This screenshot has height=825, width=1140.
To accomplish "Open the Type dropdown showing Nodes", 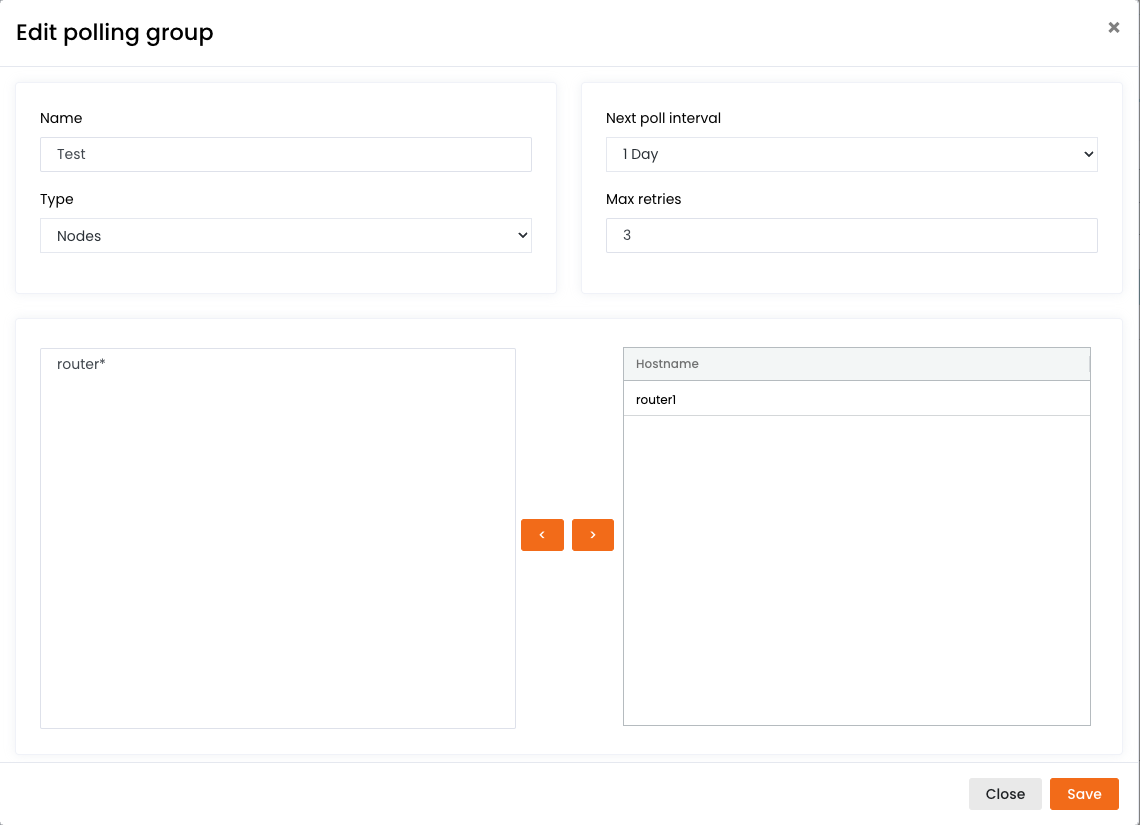I will coord(285,236).
